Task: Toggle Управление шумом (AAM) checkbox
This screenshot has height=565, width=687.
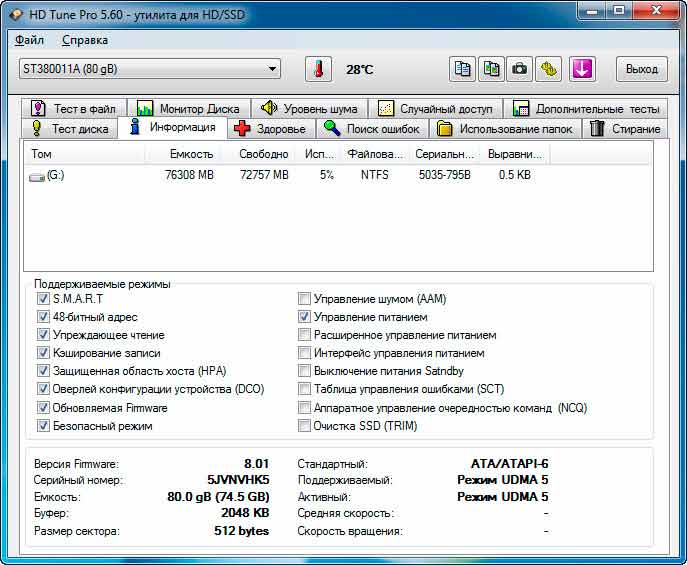Action: 304,299
